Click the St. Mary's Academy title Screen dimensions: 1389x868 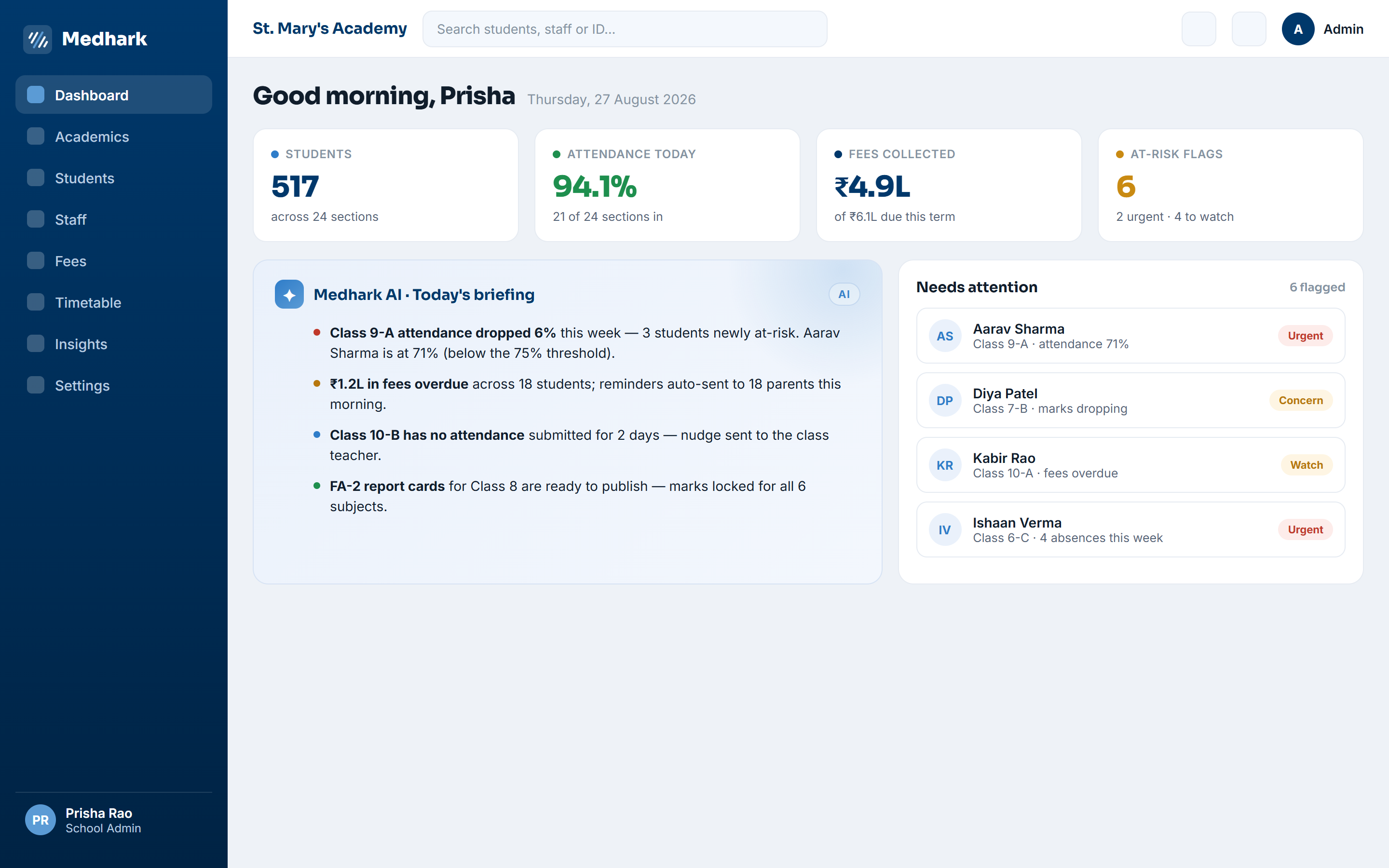click(329, 28)
